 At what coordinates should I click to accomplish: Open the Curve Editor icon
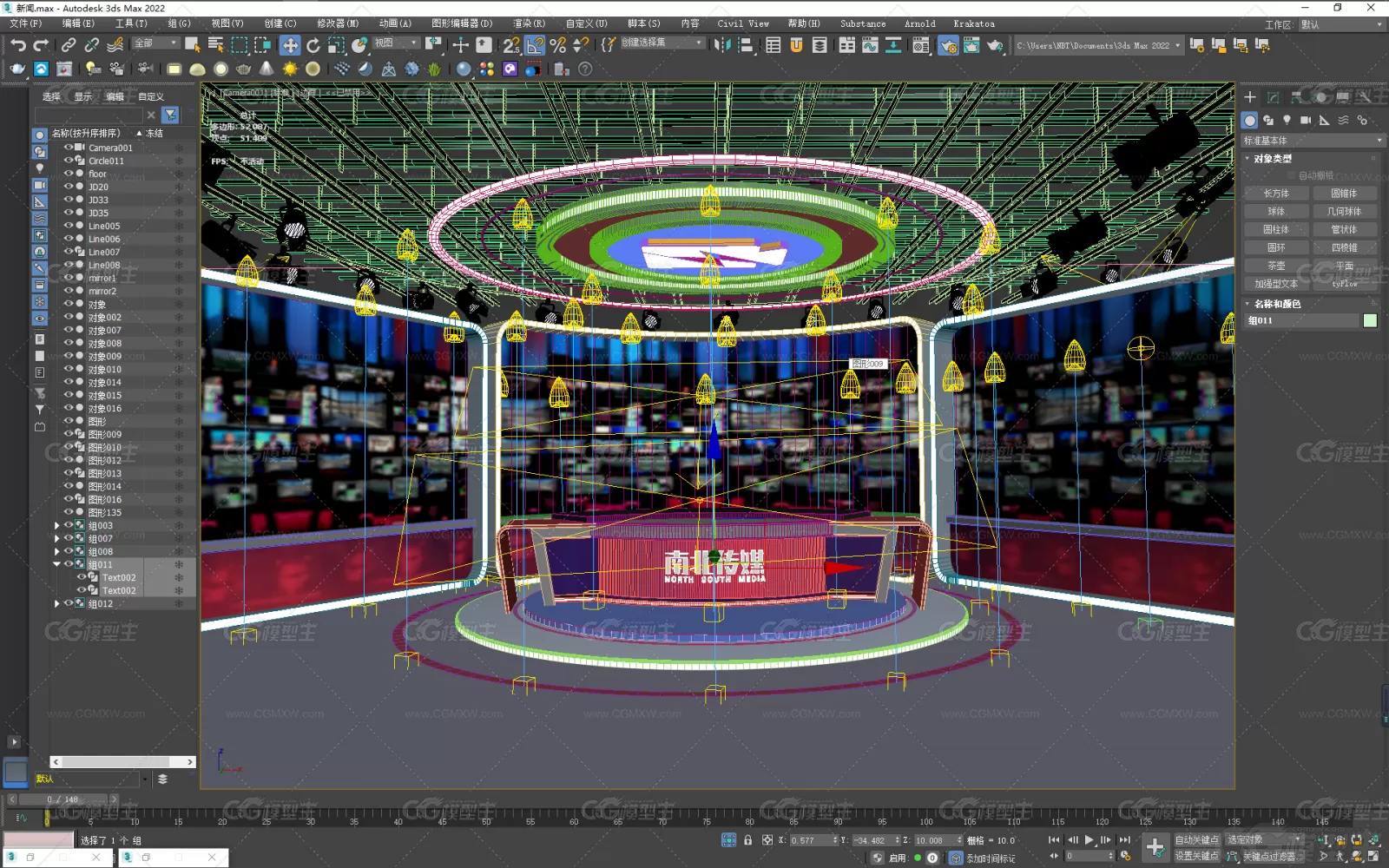click(870, 45)
